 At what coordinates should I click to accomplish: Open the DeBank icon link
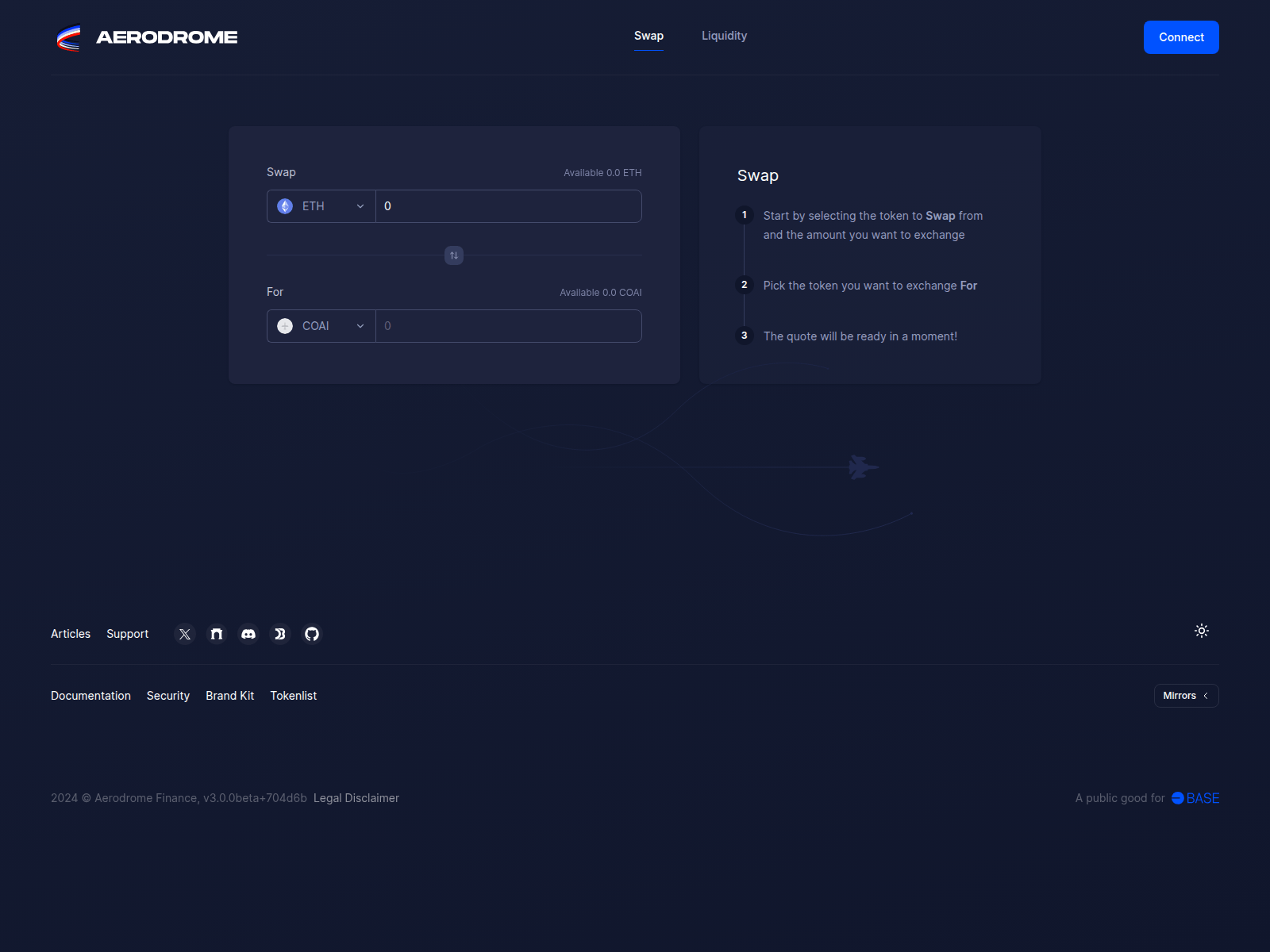[x=280, y=634]
